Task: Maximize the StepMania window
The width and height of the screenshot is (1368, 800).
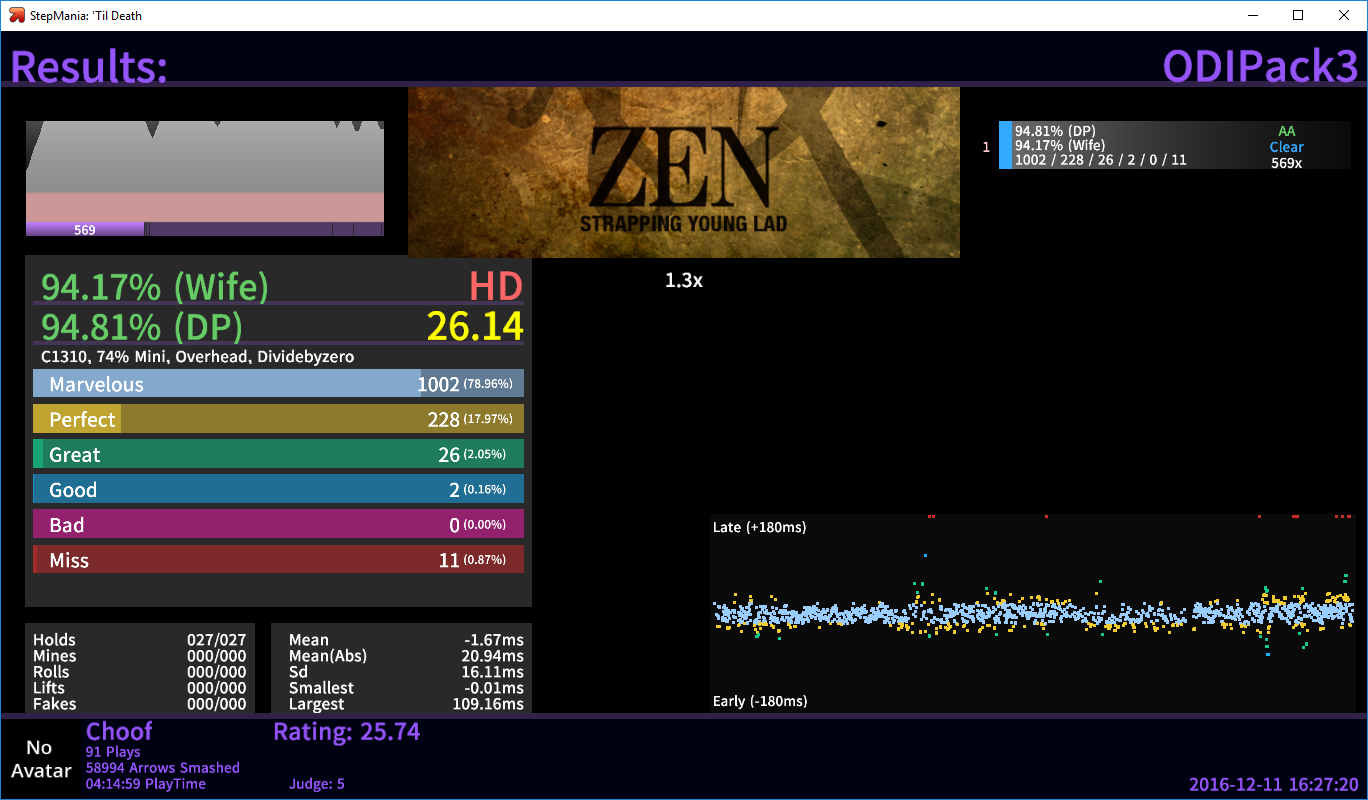Action: [x=1298, y=15]
